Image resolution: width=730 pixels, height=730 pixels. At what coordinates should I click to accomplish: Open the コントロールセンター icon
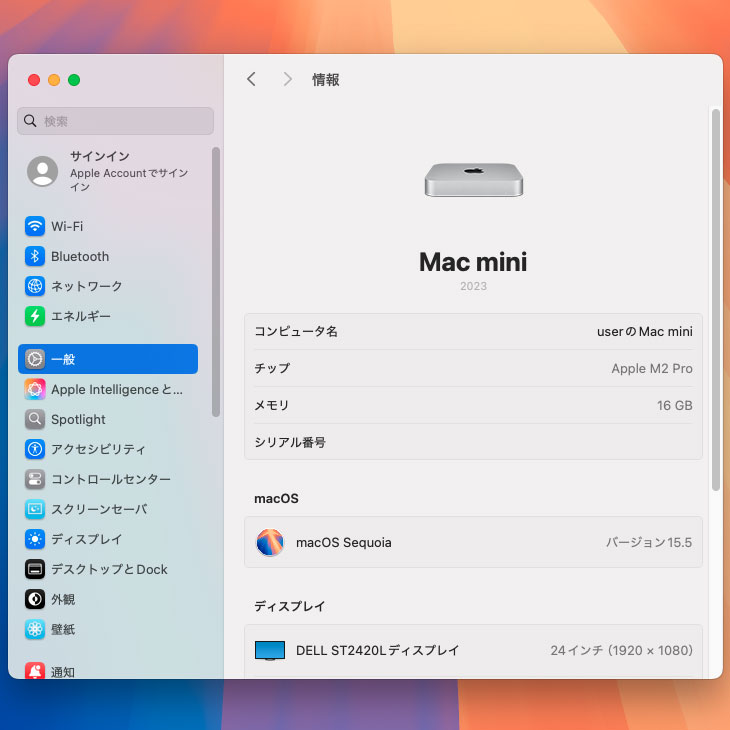tap(35, 479)
